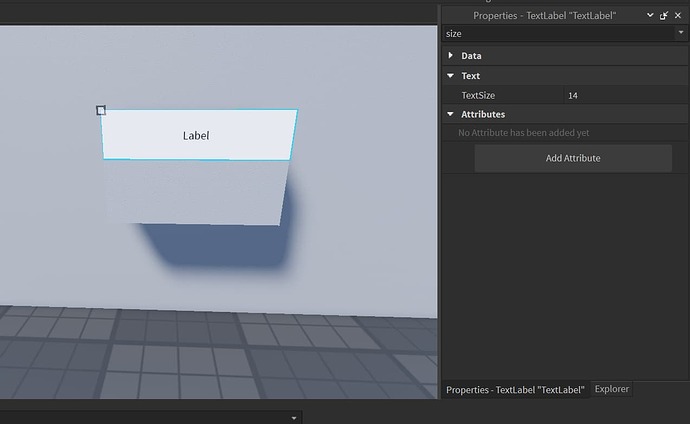
Task: Click into the command bar input
Action: click(x=143, y=418)
